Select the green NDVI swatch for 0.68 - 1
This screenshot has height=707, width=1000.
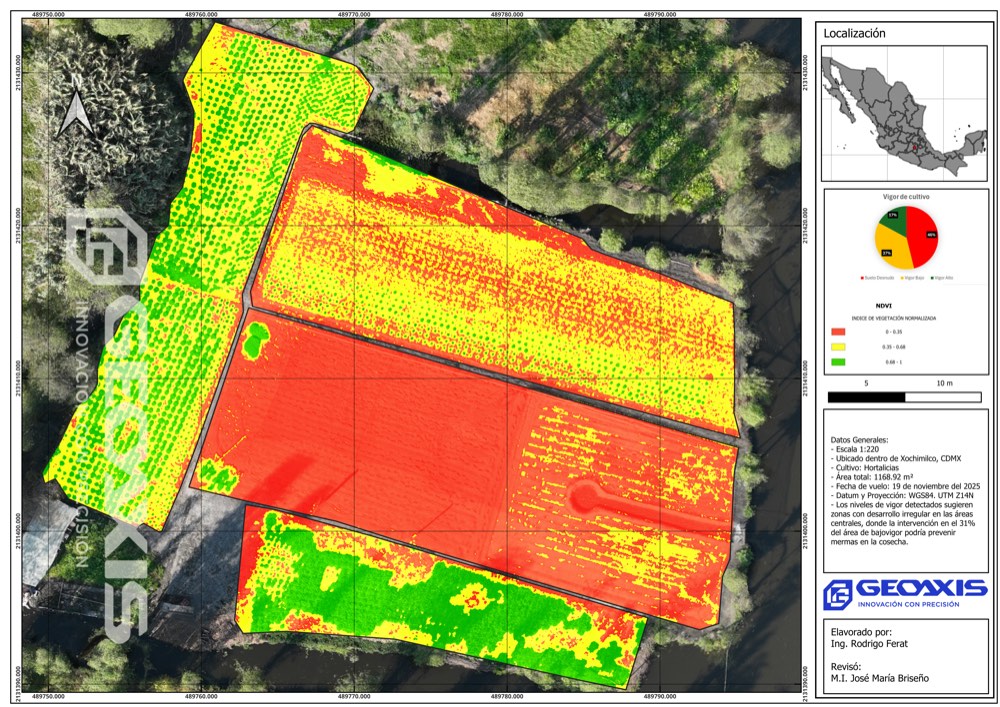click(x=838, y=362)
